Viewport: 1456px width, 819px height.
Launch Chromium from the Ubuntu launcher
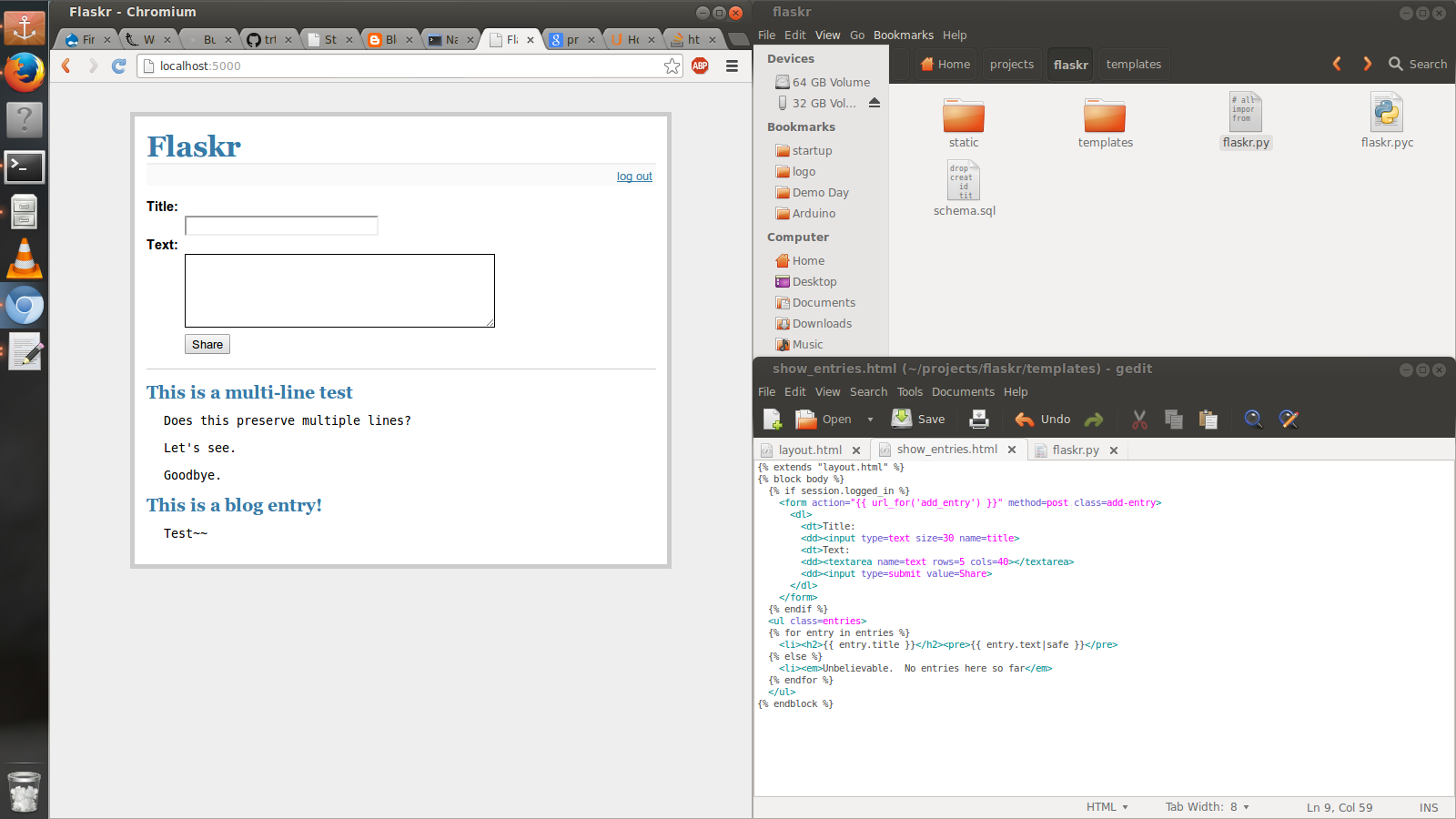click(24, 305)
